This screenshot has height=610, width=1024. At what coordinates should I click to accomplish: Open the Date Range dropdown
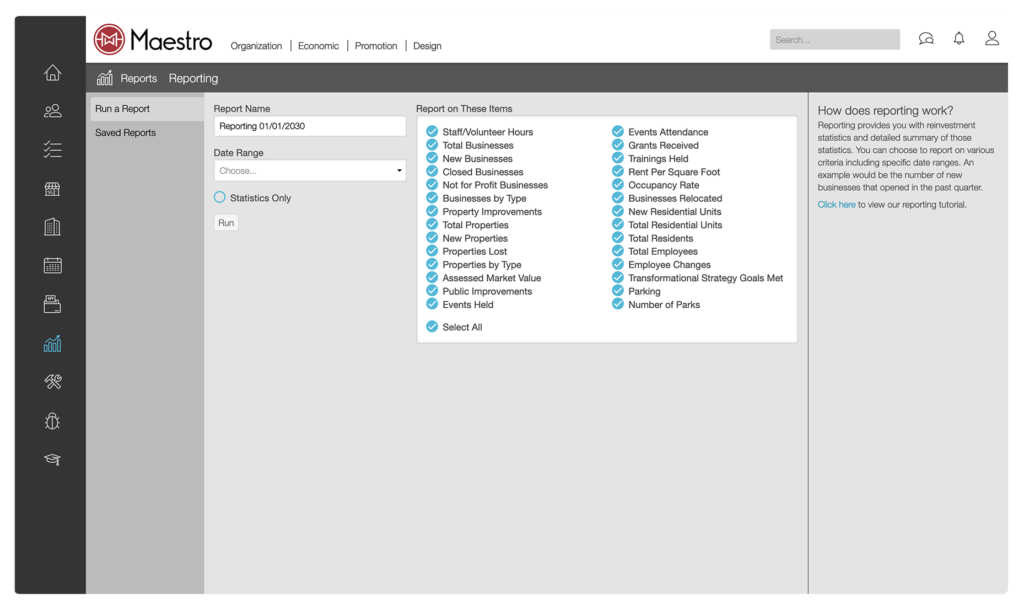click(x=309, y=170)
